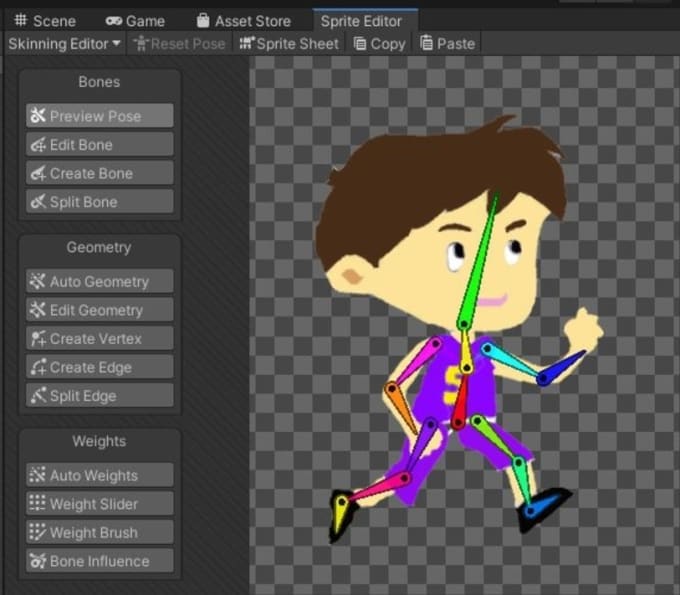Select the Preview Pose tool
The width and height of the screenshot is (680, 595).
100,115
